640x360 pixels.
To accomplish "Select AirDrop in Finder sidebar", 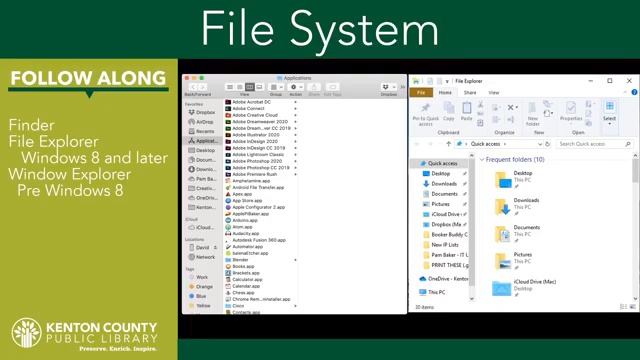I will pyautogui.click(x=202, y=122).
